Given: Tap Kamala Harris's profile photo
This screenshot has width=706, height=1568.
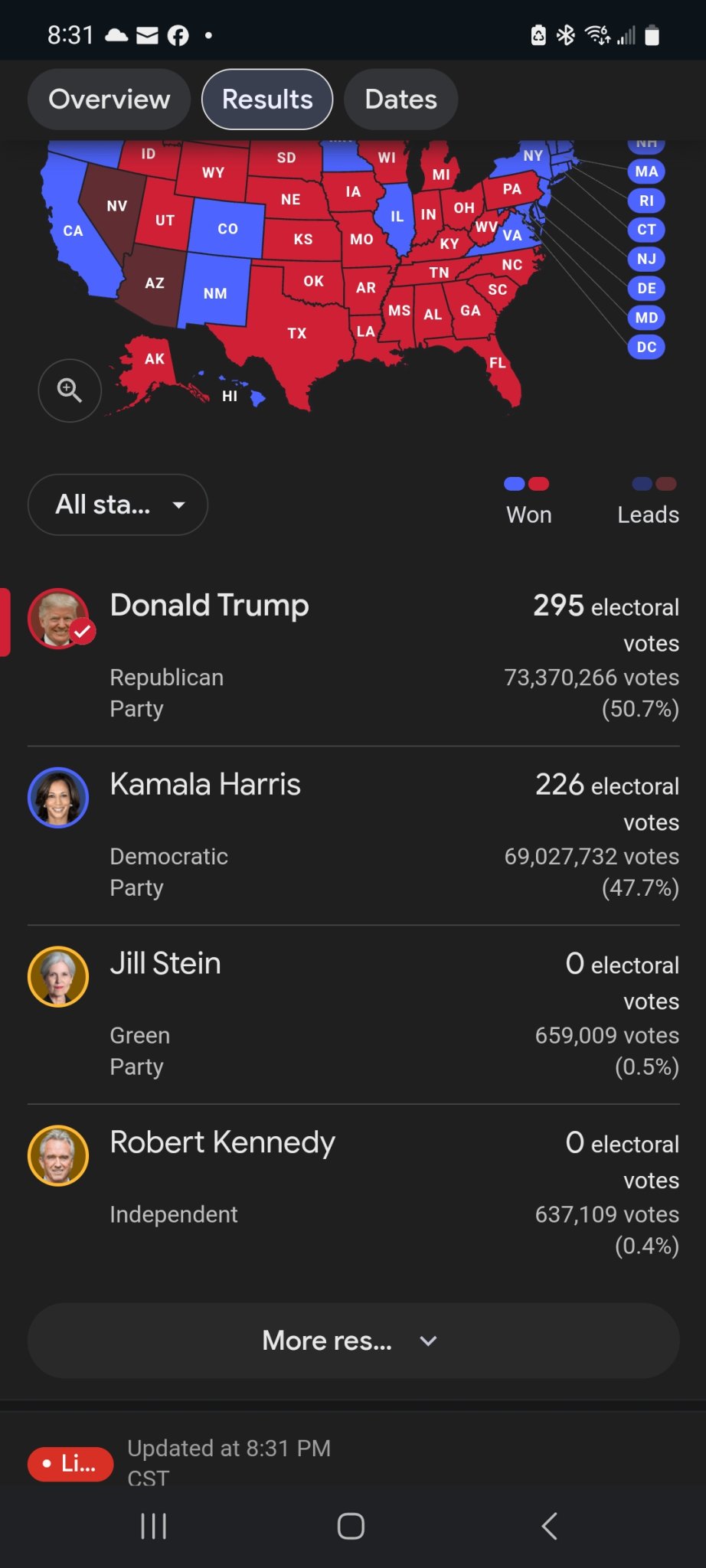Looking at the screenshot, I should pos(58,797).
